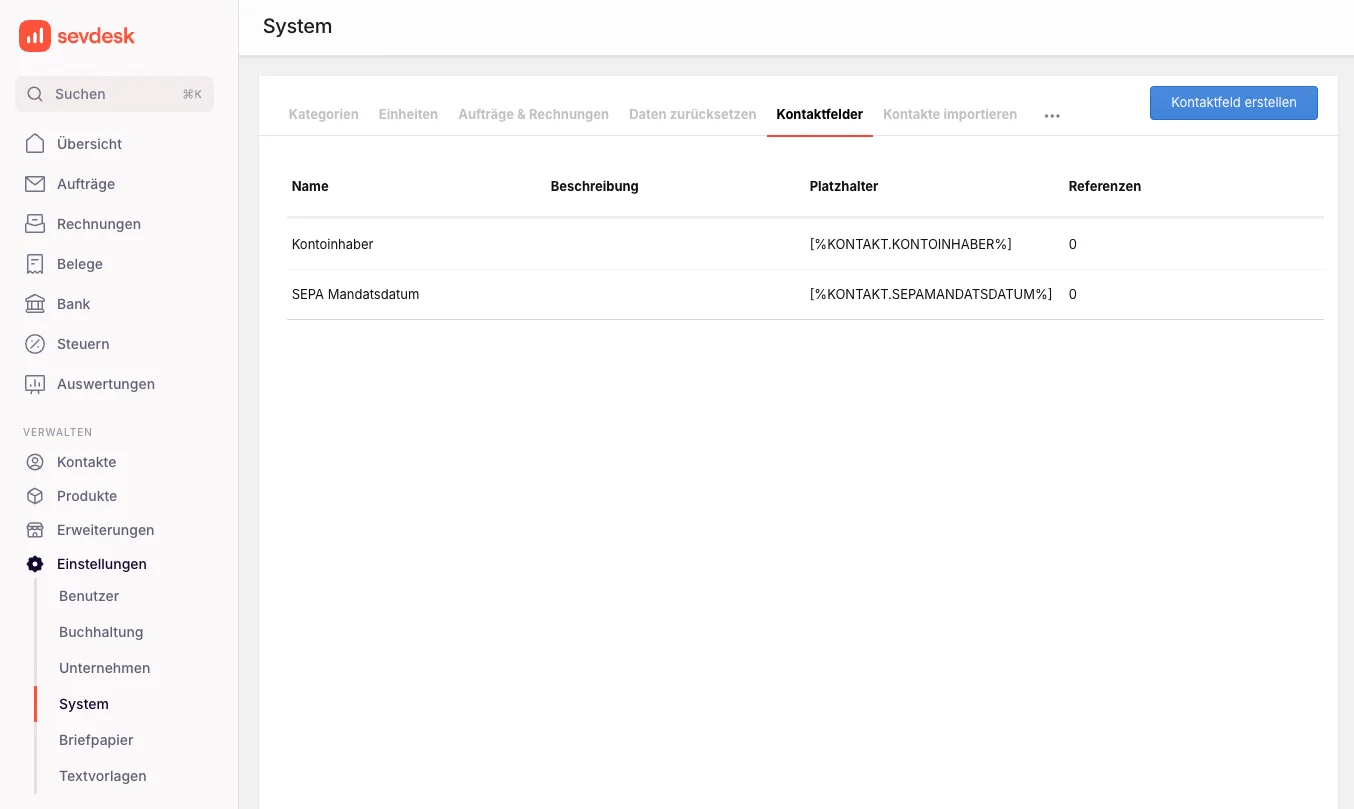
Task: Open Daten zurücksetzen tab
Action: (693, 114)
